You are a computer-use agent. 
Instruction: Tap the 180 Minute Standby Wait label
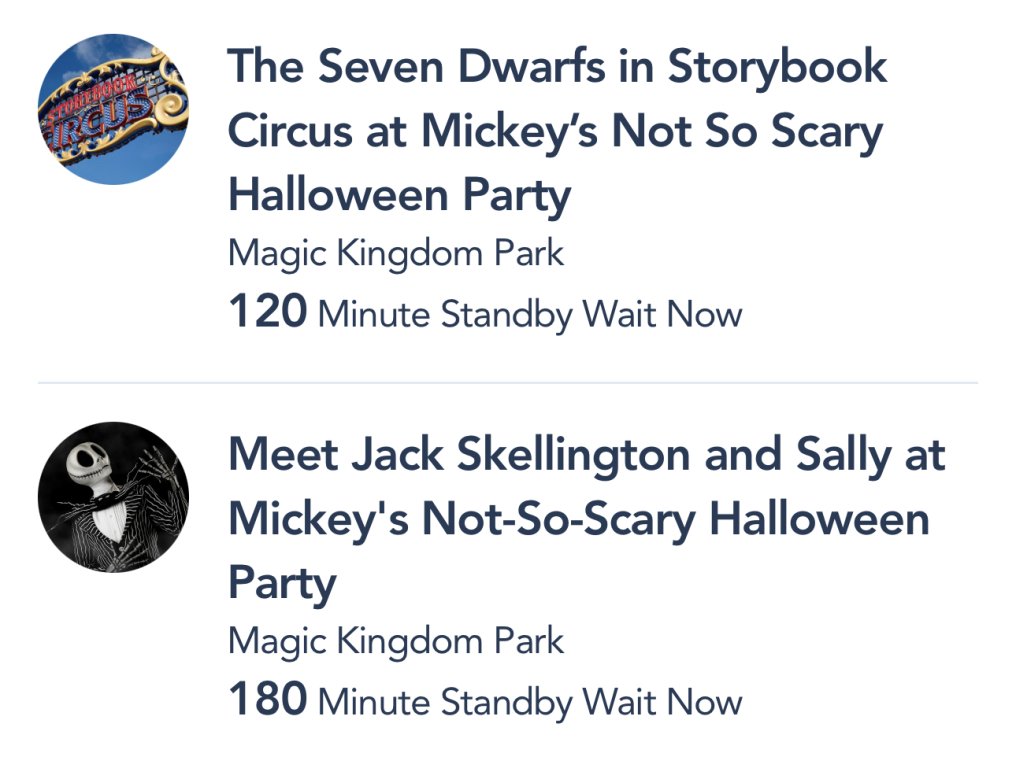(485, 700)
